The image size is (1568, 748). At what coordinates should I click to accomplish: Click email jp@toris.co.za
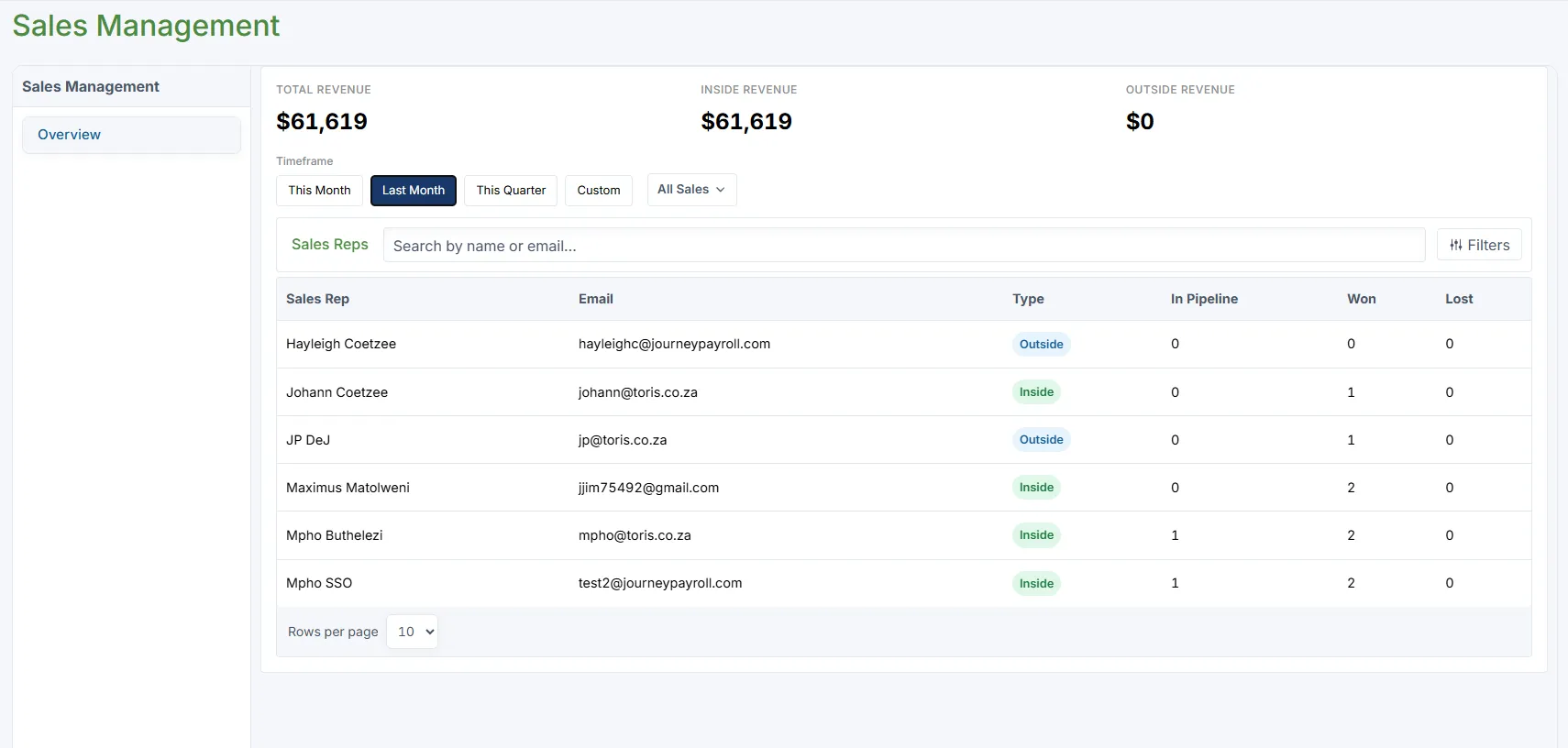[x=623, y=440]
